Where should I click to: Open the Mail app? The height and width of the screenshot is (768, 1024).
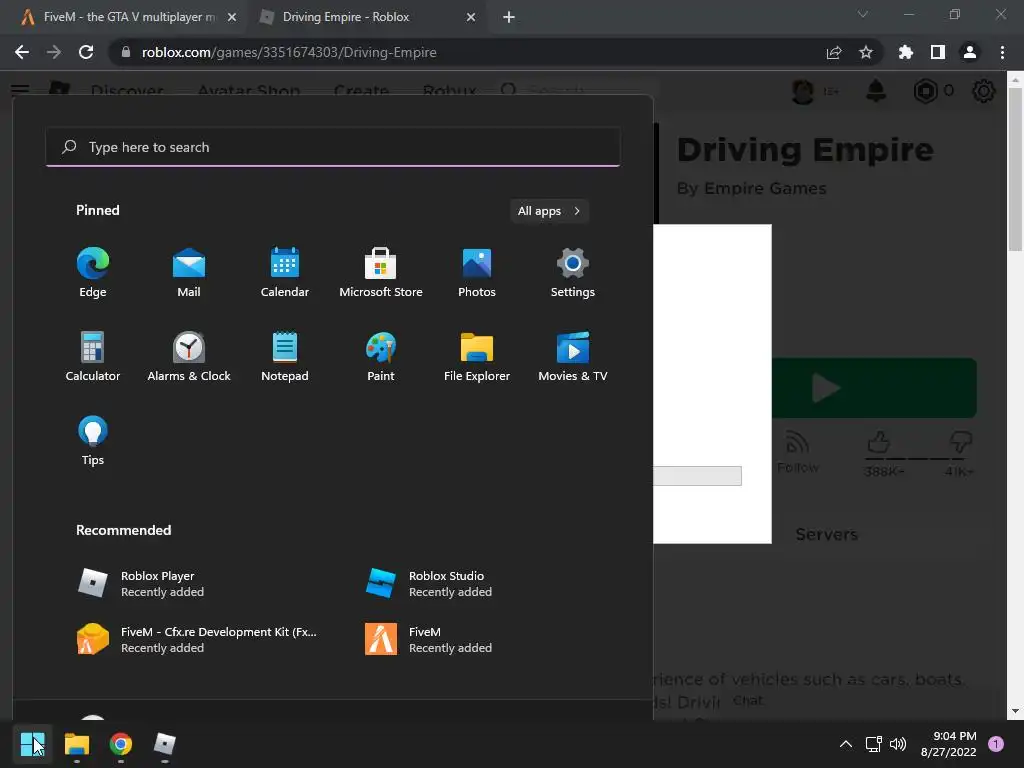189,272
